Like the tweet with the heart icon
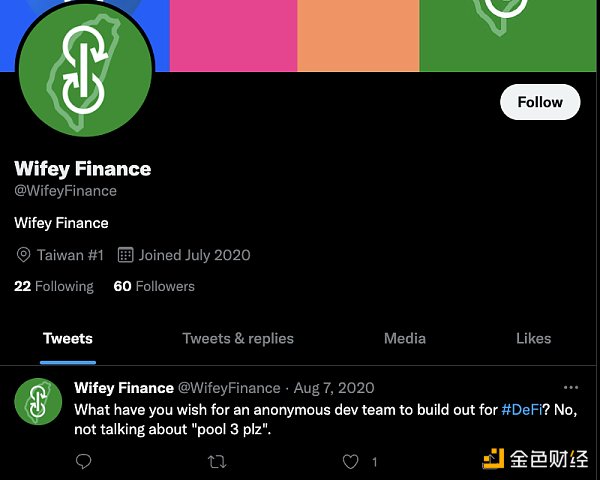Image resolution: width=600 pixels, height=480 pixels. [350, 461]
